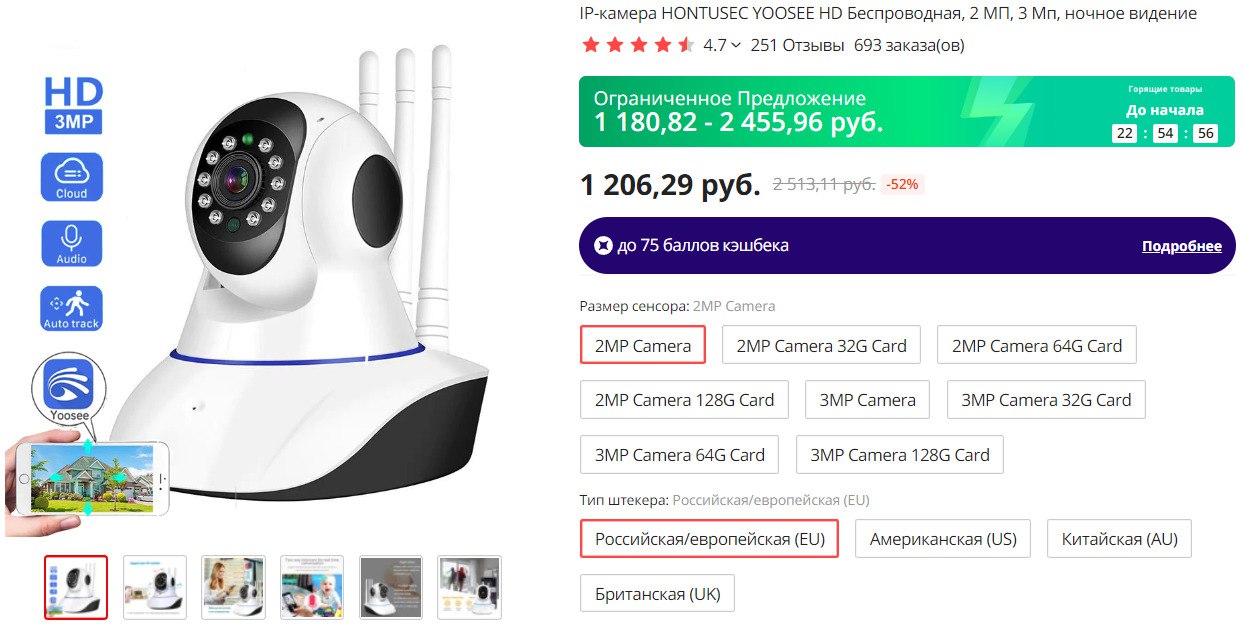Select the 3MP Camera sensor option
The image size is (1245, 626).
[867, 400]
